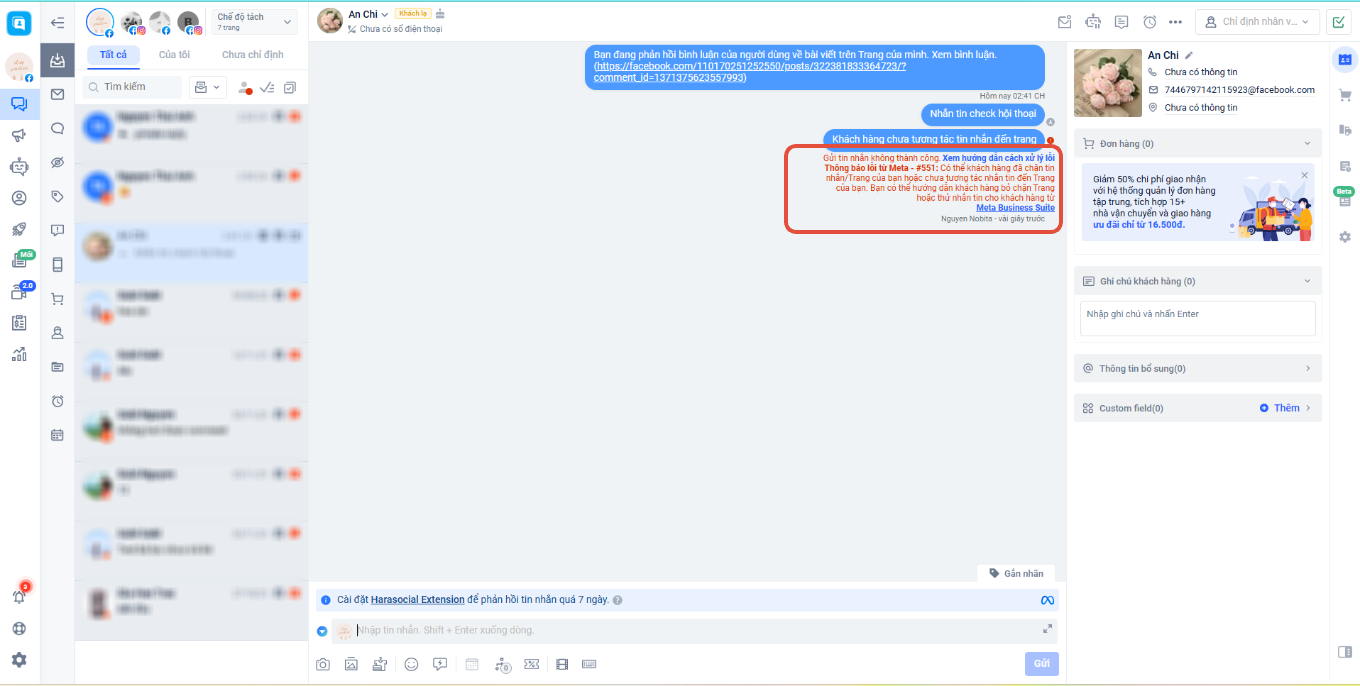The image size is (1360, 686).
Task: Toggle the eye-slash hidden filter
Action: [58, 162]
